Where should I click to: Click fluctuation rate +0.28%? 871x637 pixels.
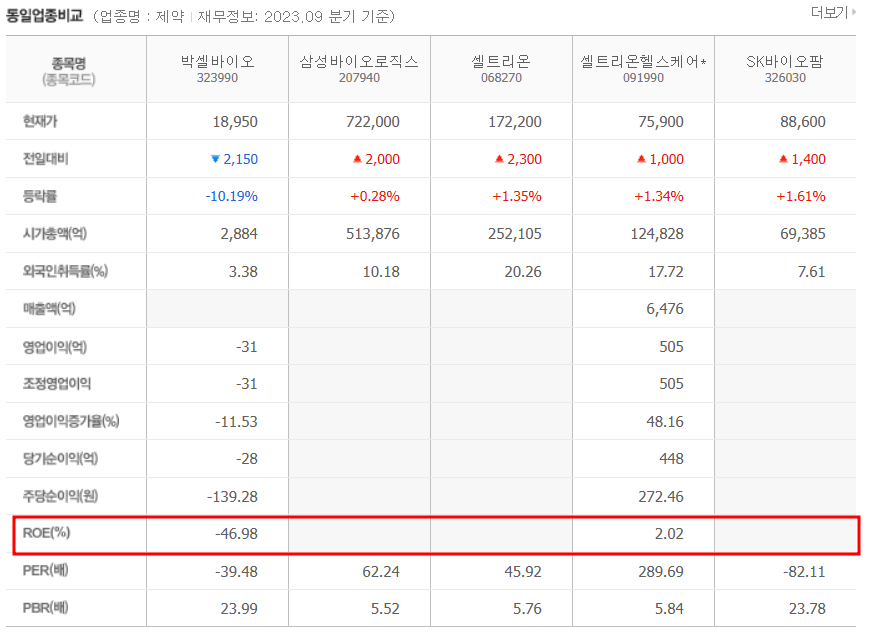(375, 196)
